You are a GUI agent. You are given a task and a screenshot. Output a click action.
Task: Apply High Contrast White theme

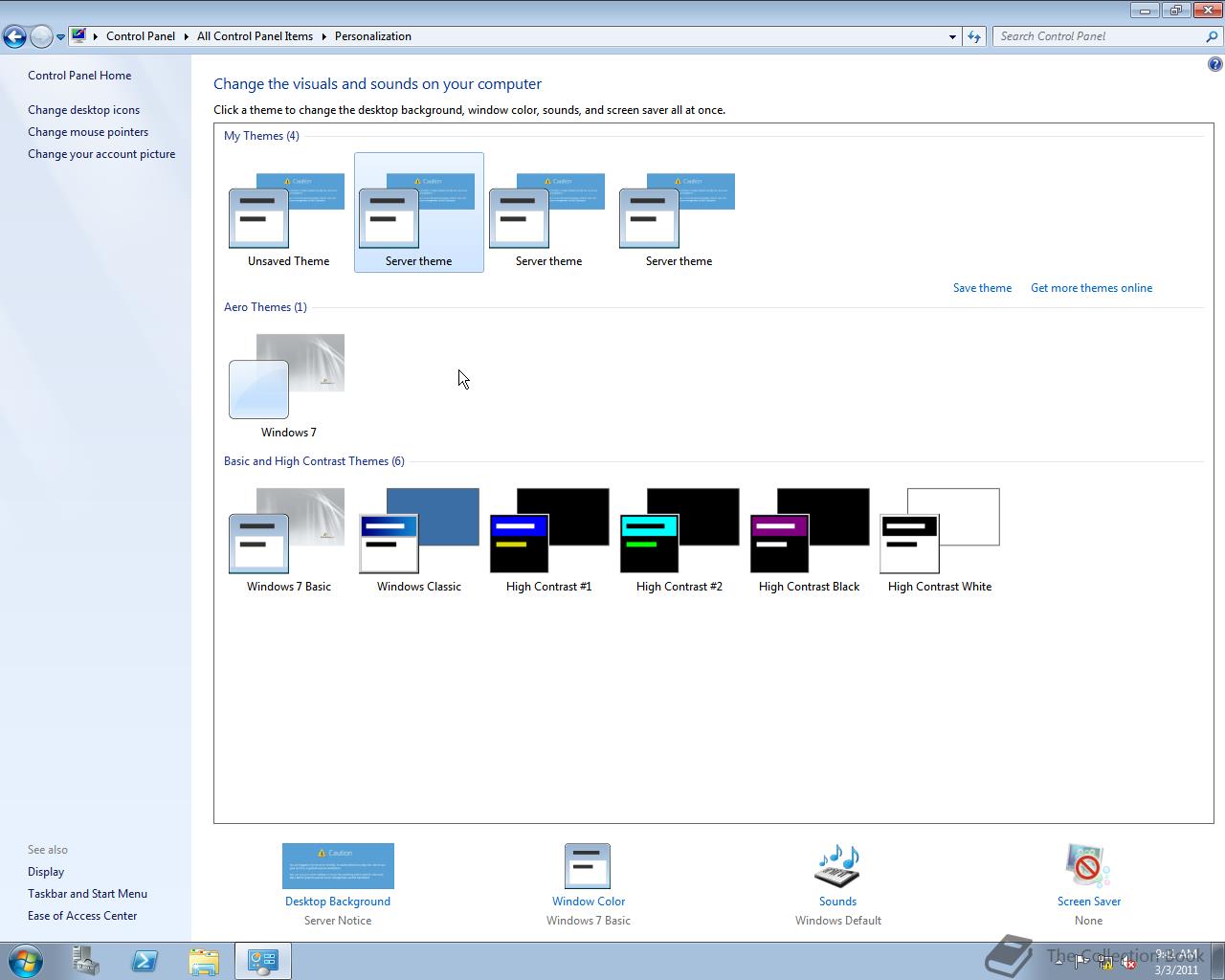click(x=940, y=540)
